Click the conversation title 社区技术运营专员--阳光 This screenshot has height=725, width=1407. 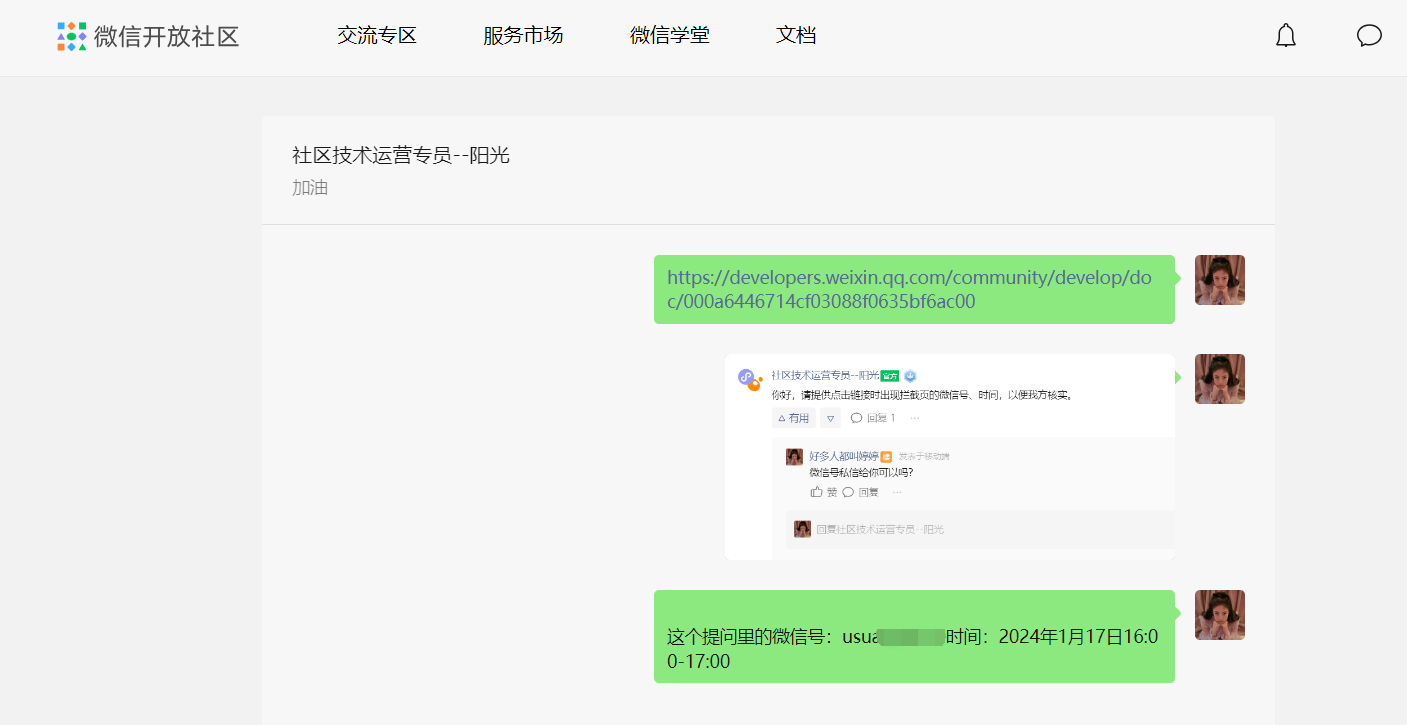click(x=401, y=155)
